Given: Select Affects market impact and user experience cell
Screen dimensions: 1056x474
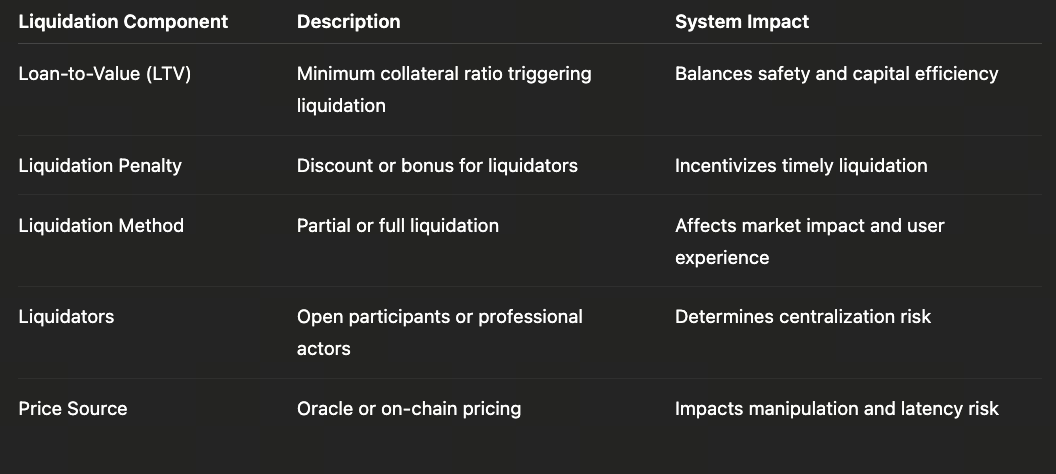Looking at the screenshot, I should pos(809,241).
